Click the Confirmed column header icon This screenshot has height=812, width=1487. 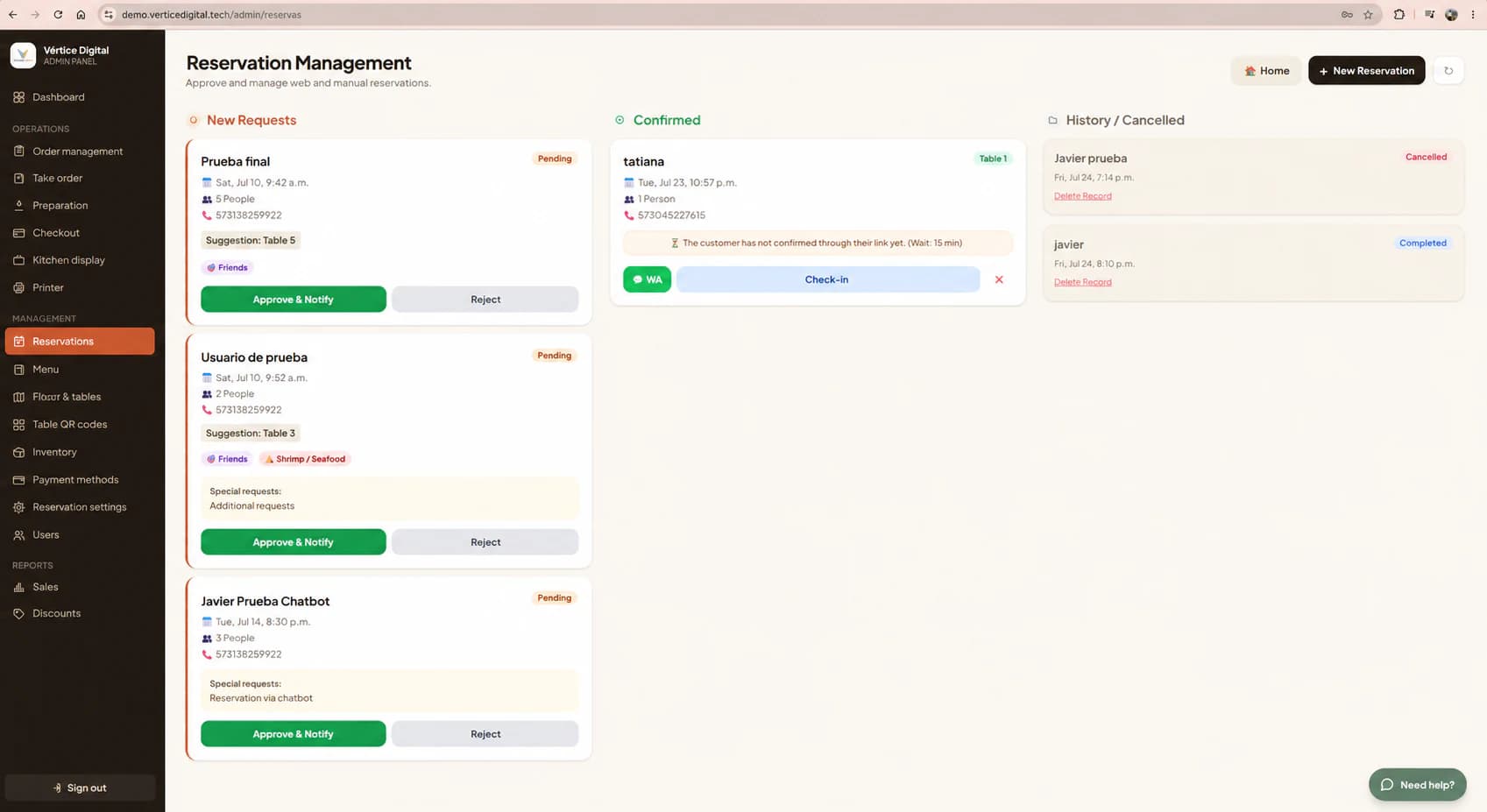tap(620, 120)
